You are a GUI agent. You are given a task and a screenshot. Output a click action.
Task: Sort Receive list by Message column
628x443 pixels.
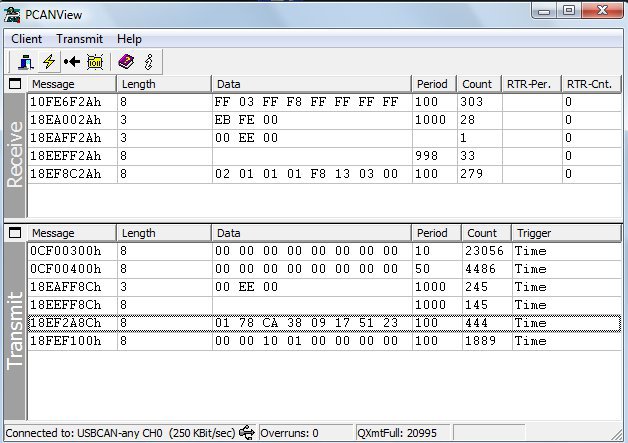[72, 84]
